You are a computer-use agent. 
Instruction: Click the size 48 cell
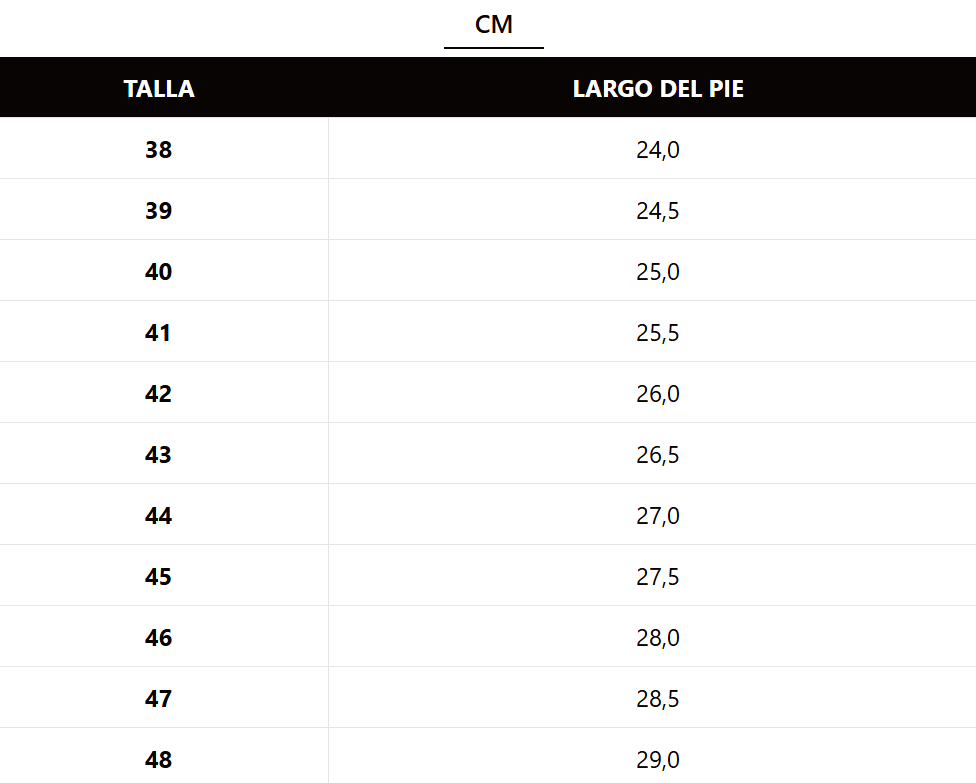[x=158, y=759]
